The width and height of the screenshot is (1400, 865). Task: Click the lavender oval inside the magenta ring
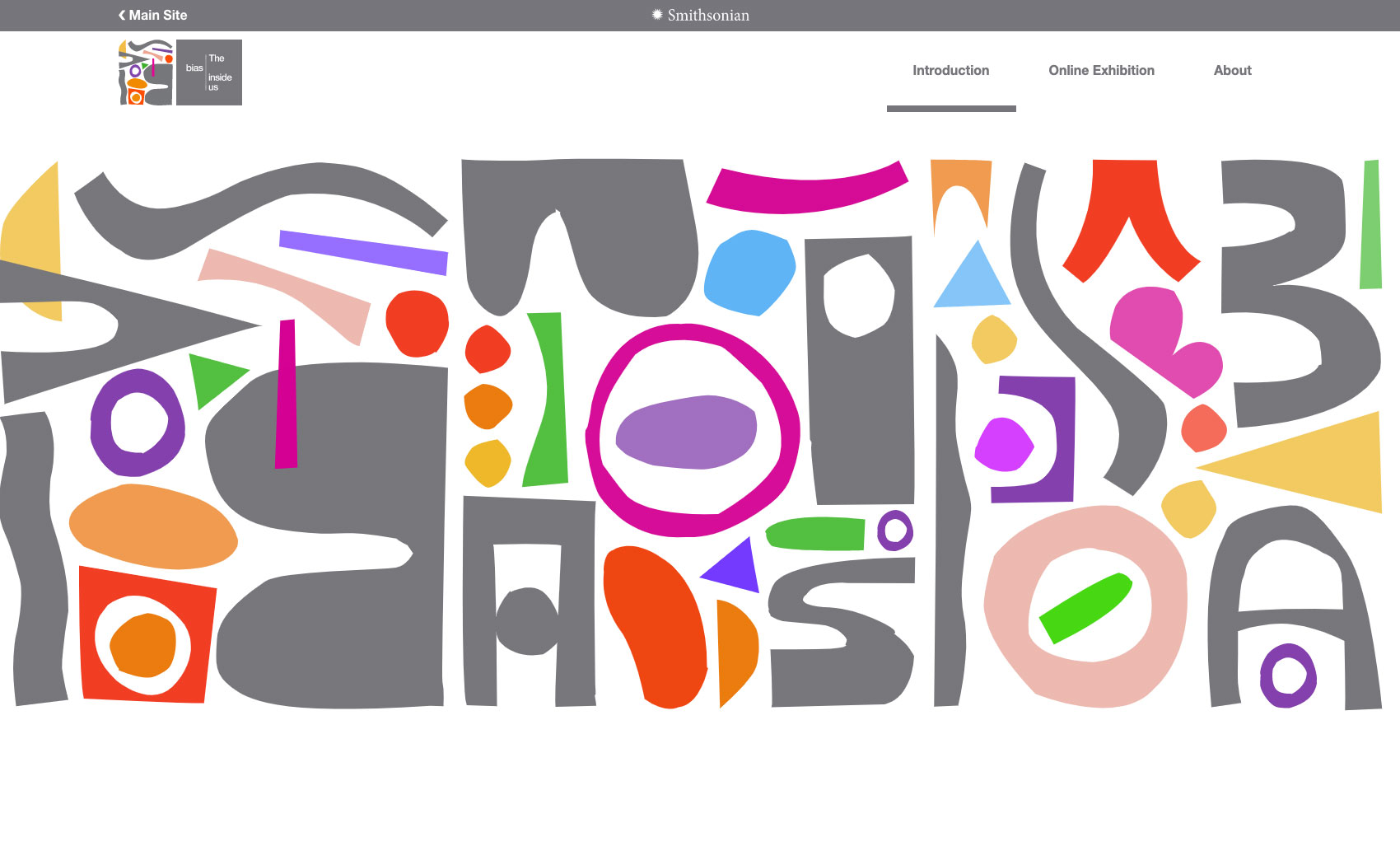686,432
